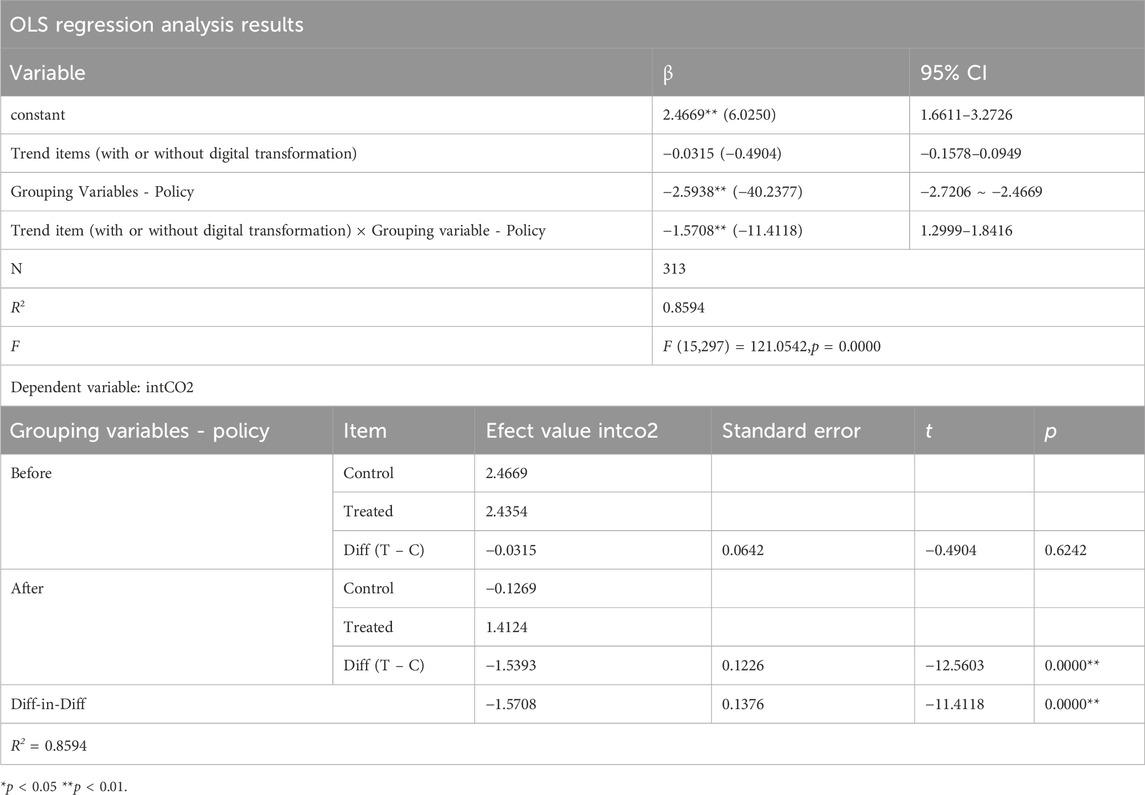Image resolution: width=1145 pixels, height=795 pixels.
Task: Select the 'Standard error' column header
Action: 791,431
